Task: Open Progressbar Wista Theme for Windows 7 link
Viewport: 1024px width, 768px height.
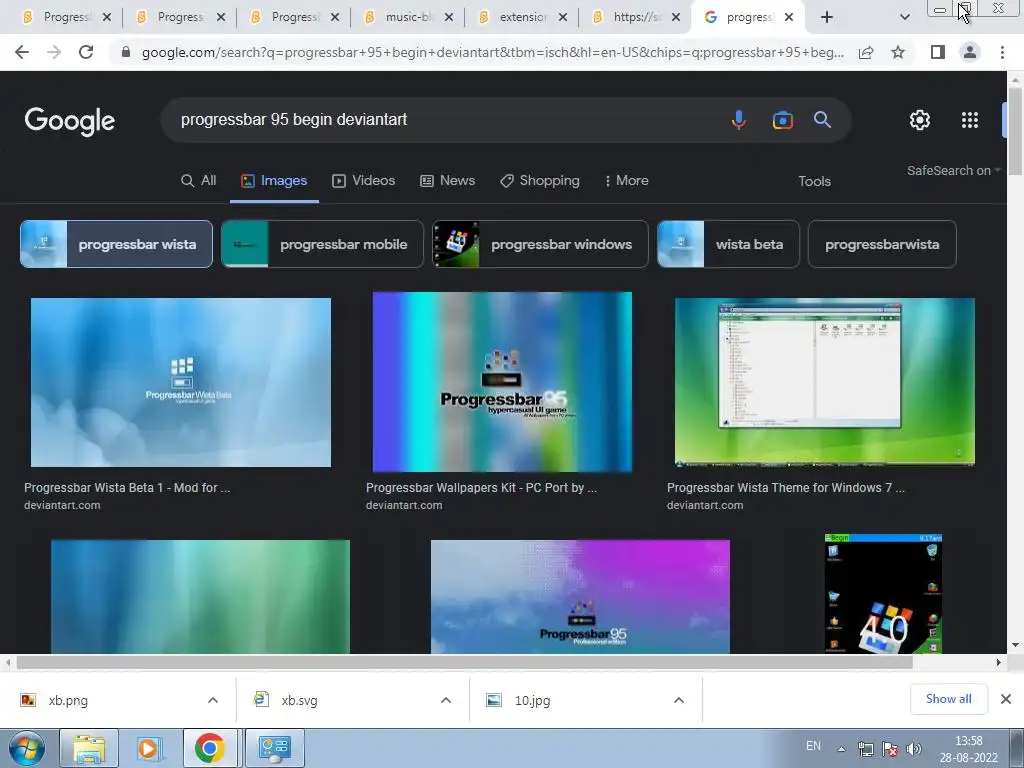Action: pos(786,488)
